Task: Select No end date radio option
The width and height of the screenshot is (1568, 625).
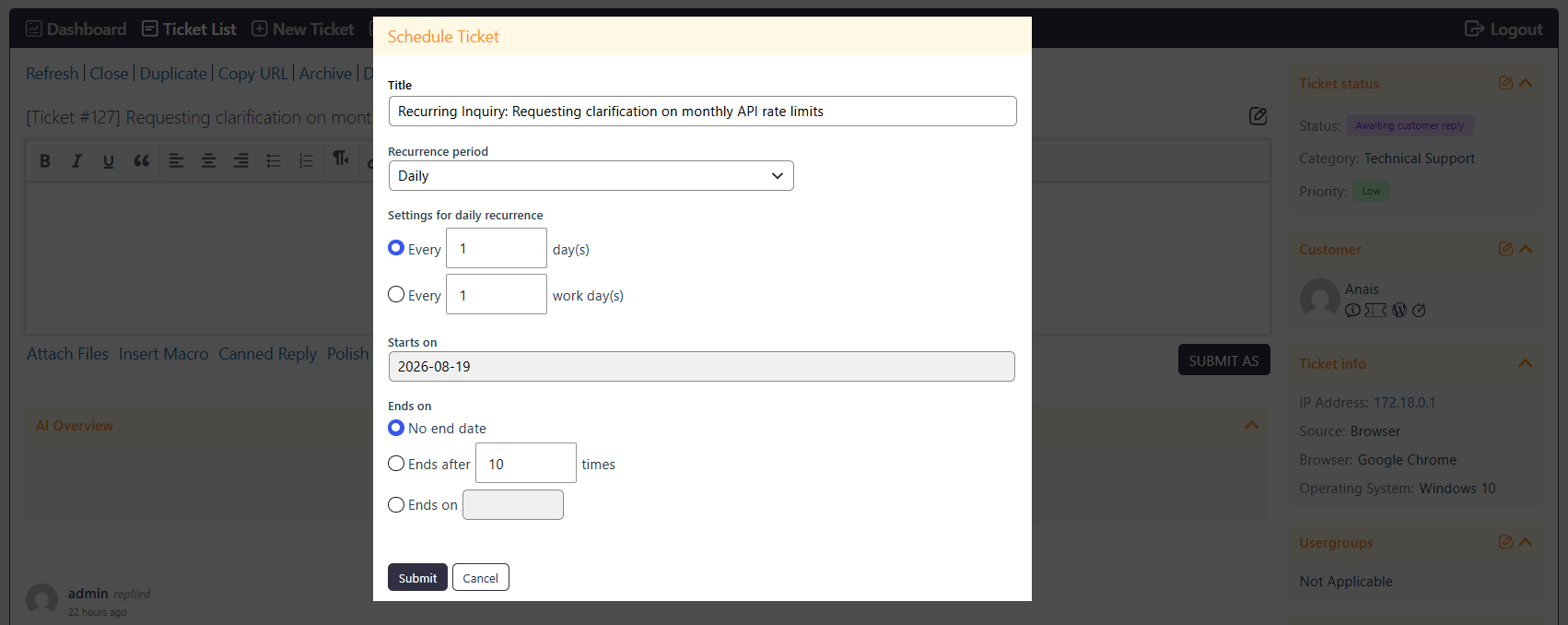Action: point(396,428)
